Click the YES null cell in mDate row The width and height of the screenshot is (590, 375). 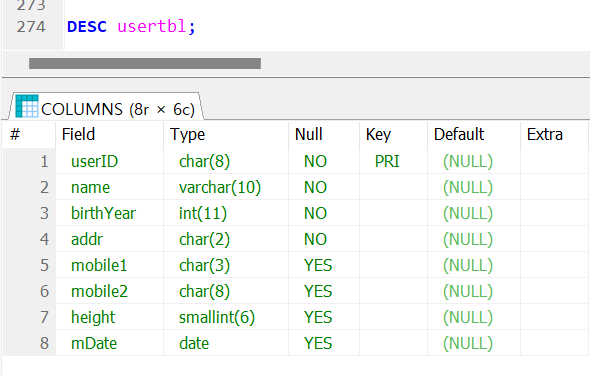tap(324, 343)
